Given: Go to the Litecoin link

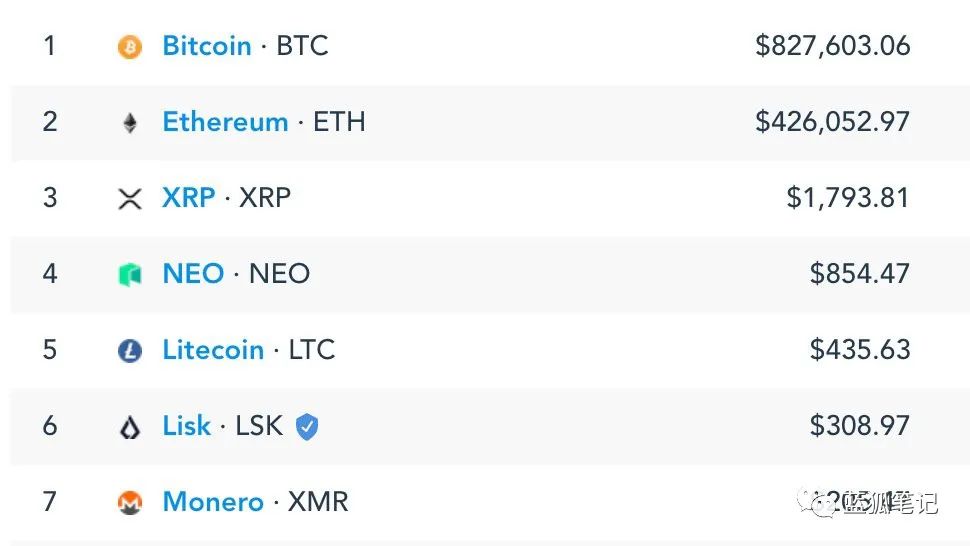Looking at the screenshot, I should [213, 350].
